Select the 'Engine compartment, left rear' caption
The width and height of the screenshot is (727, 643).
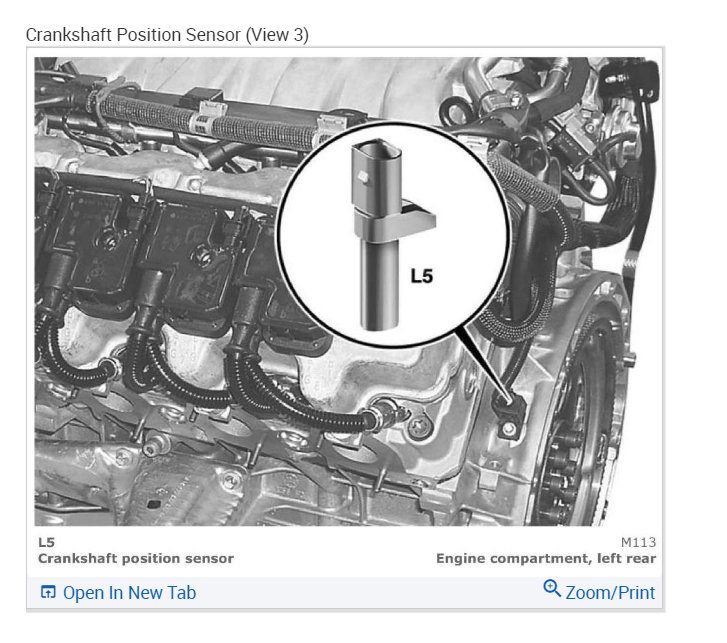[546, 558]
